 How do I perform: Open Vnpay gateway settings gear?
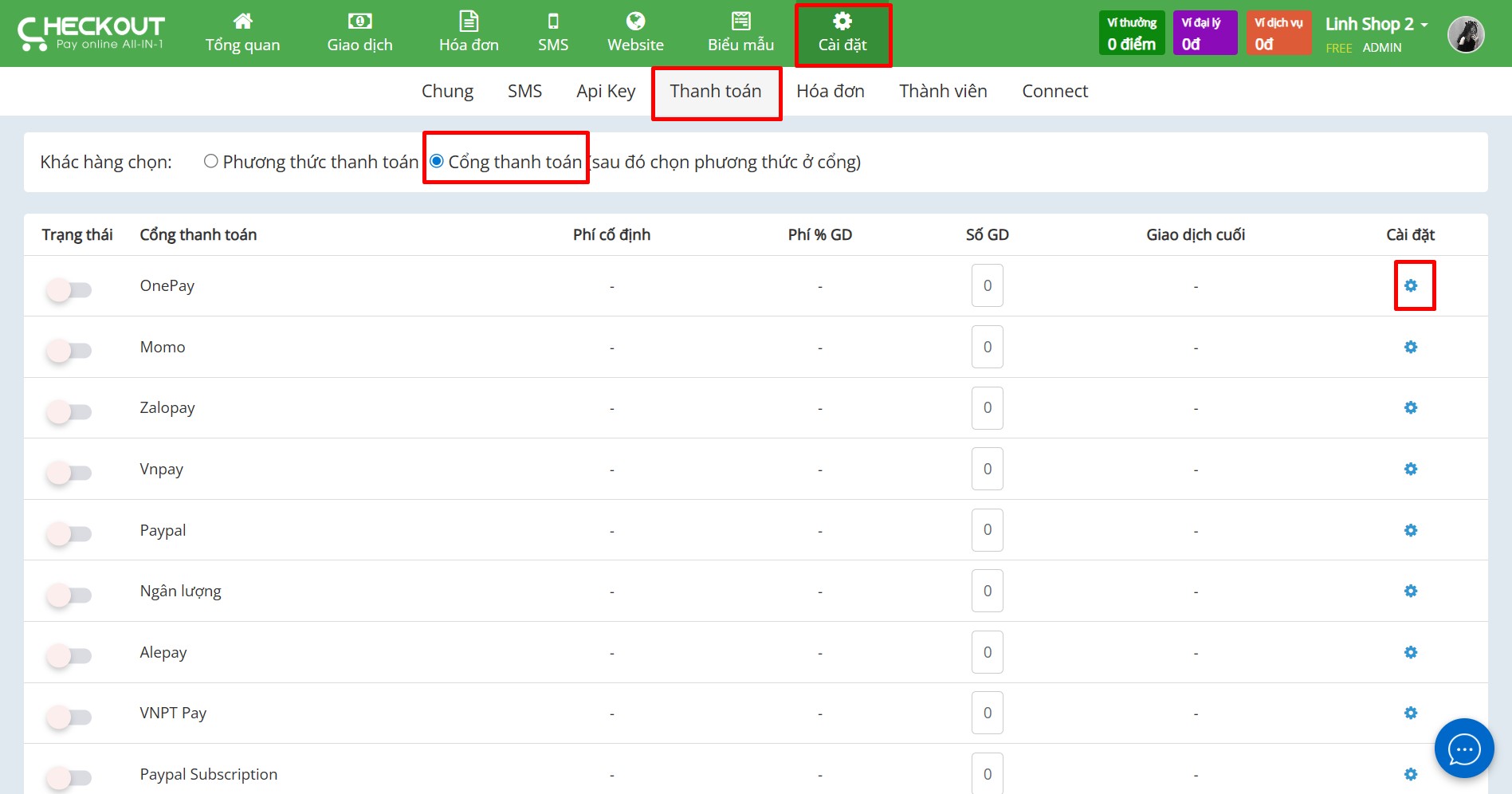[x=1411, y=469]
